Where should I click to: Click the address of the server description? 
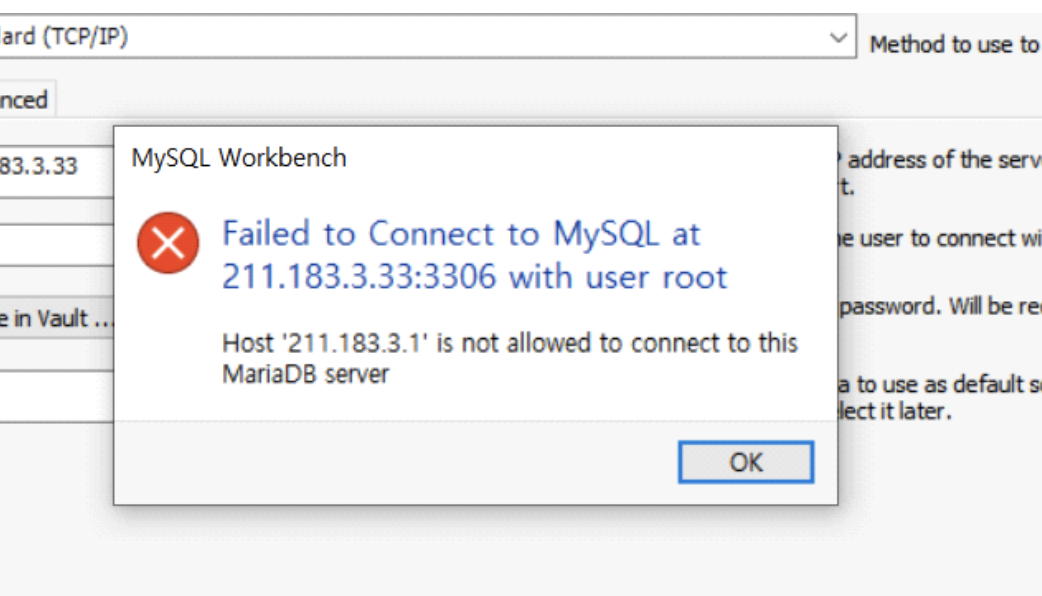(940, 159)
